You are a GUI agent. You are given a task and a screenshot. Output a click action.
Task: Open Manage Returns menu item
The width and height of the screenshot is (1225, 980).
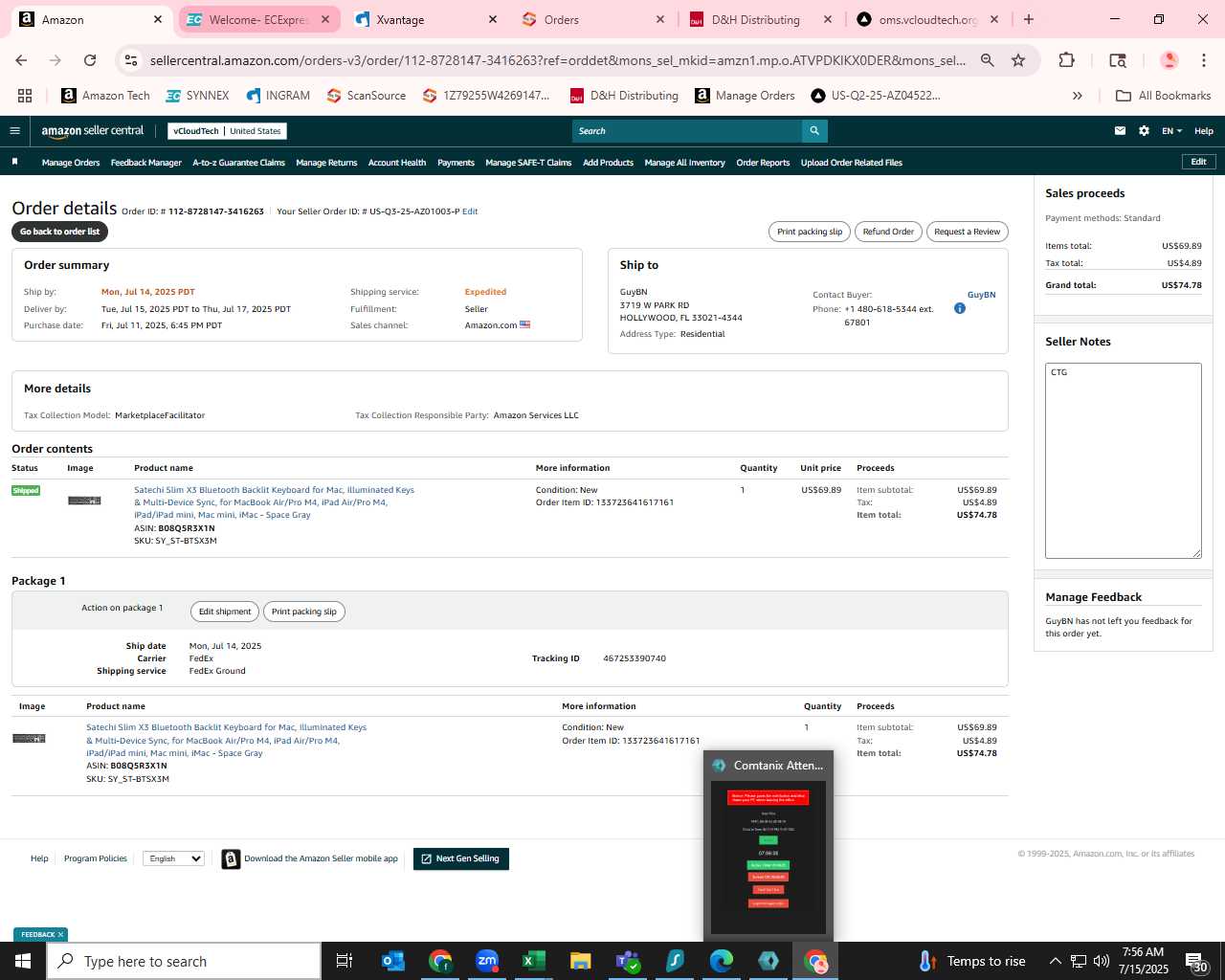point(326,163)
